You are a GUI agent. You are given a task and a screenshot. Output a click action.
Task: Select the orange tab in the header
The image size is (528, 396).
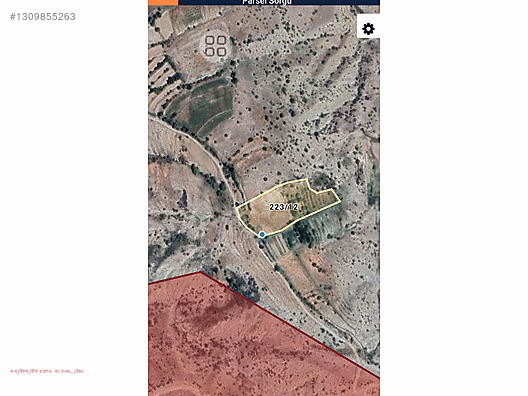(x=163, y=2)
